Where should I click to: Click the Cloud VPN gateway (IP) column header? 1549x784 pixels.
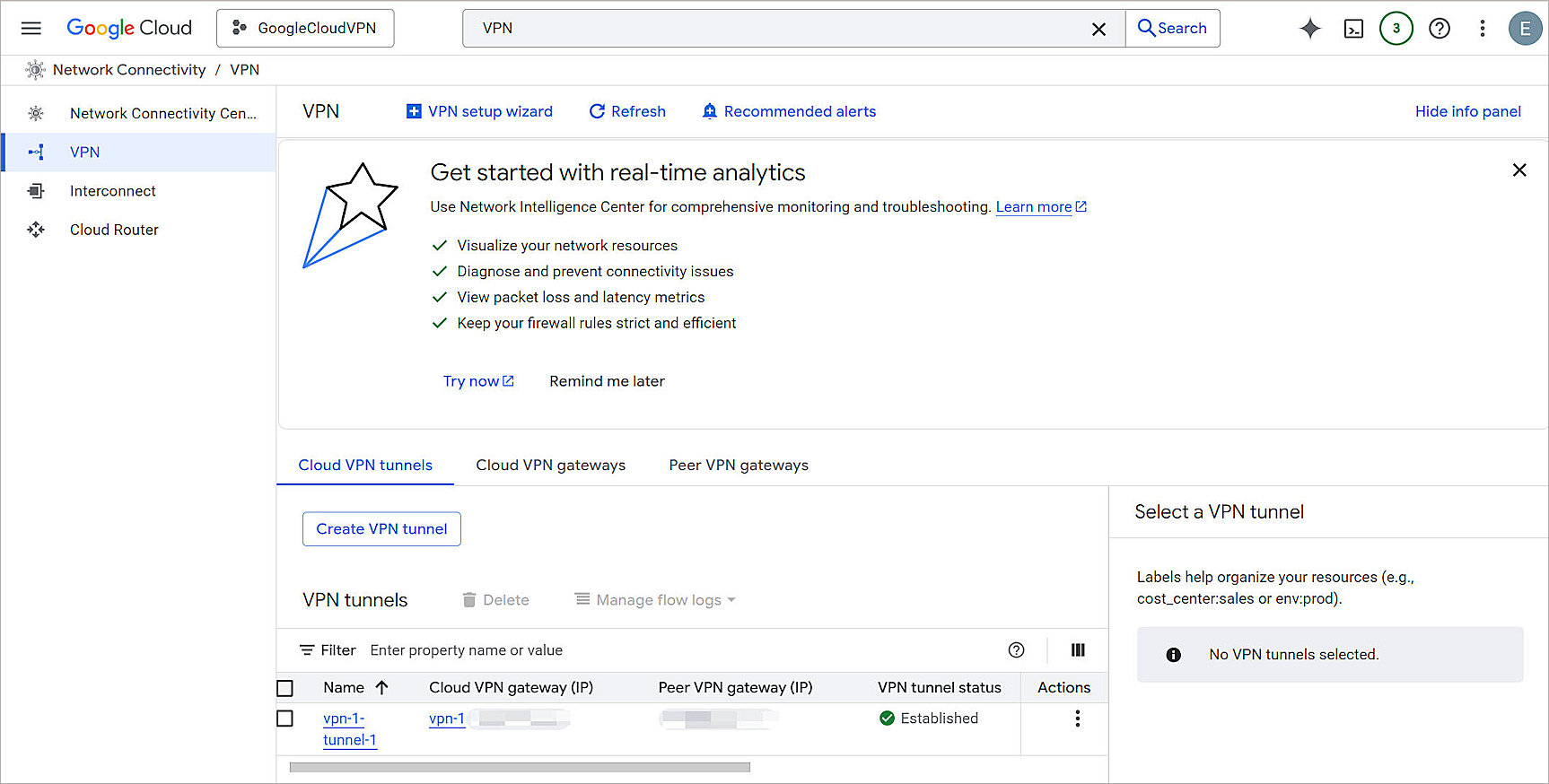coord(511,688)
